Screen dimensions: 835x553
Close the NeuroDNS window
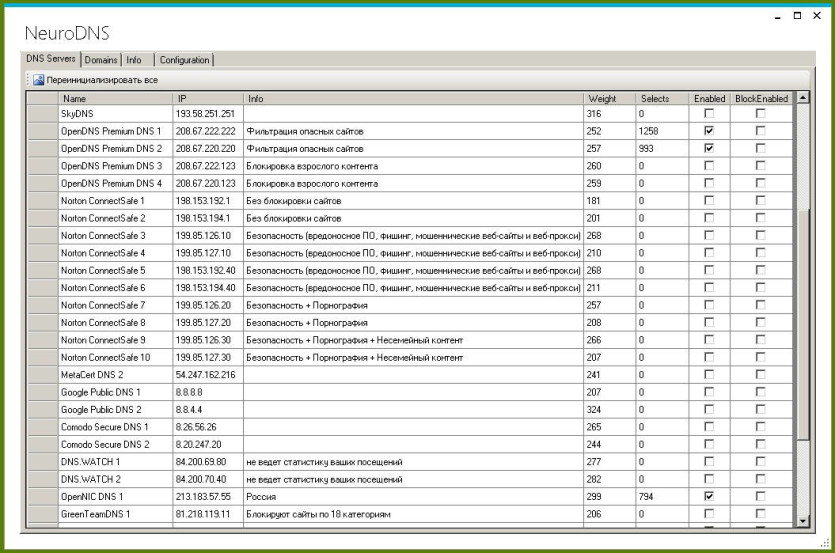(x=817, y=15)
